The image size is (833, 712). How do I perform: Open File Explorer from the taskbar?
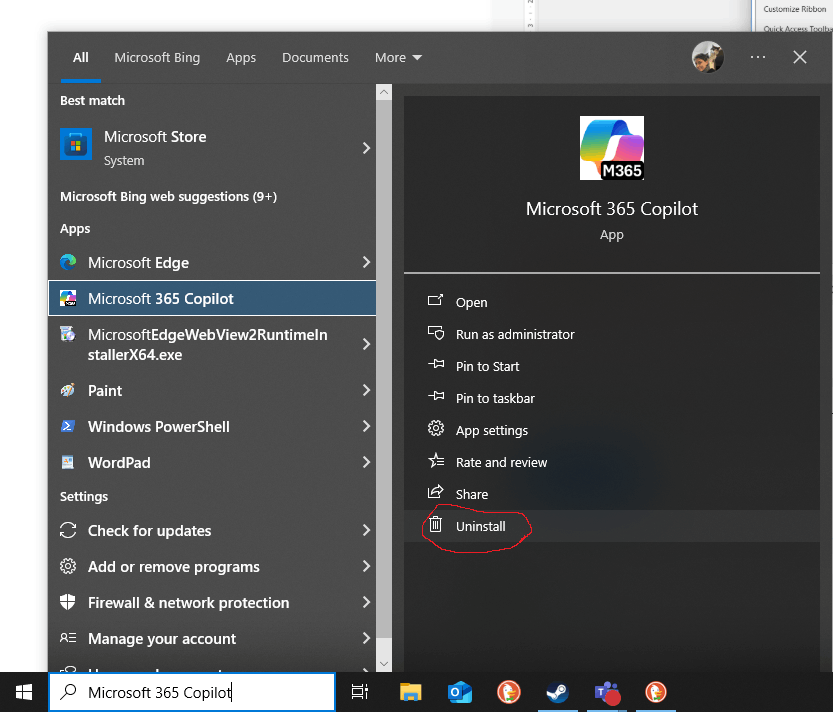click(410, 692)
